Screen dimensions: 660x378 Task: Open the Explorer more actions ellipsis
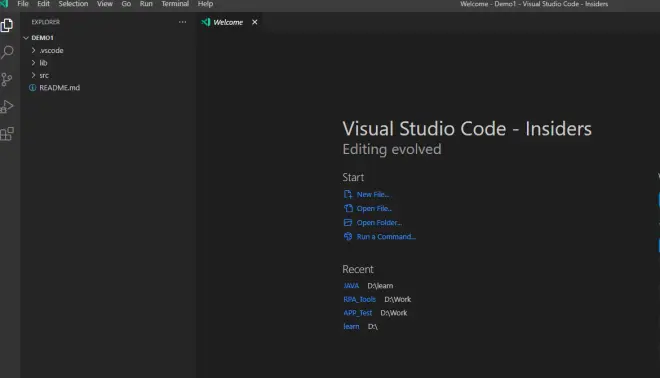[182, 22]
